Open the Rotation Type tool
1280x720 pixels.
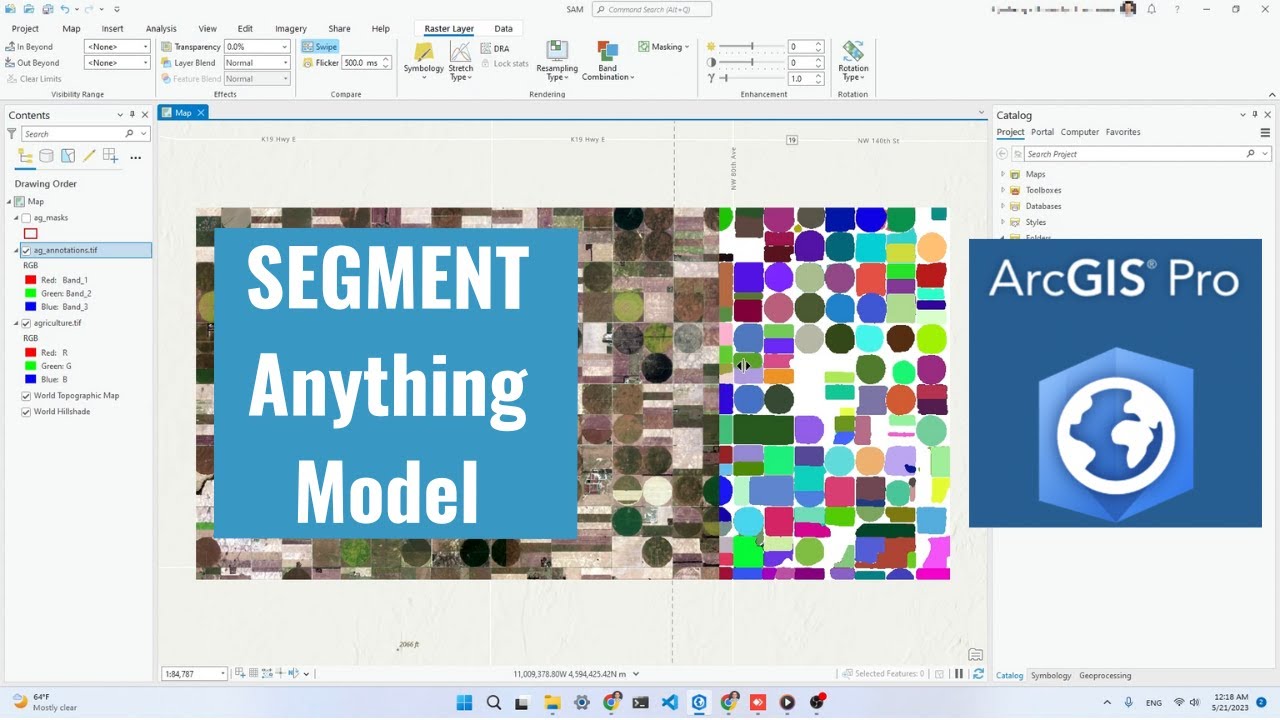coord(853,60)
